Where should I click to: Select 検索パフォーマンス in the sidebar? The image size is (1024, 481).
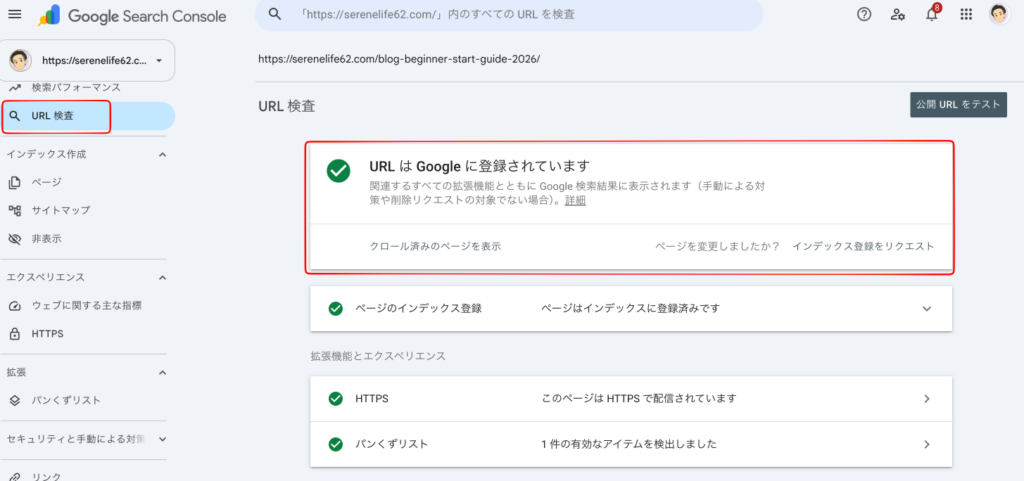pos(76,87)
